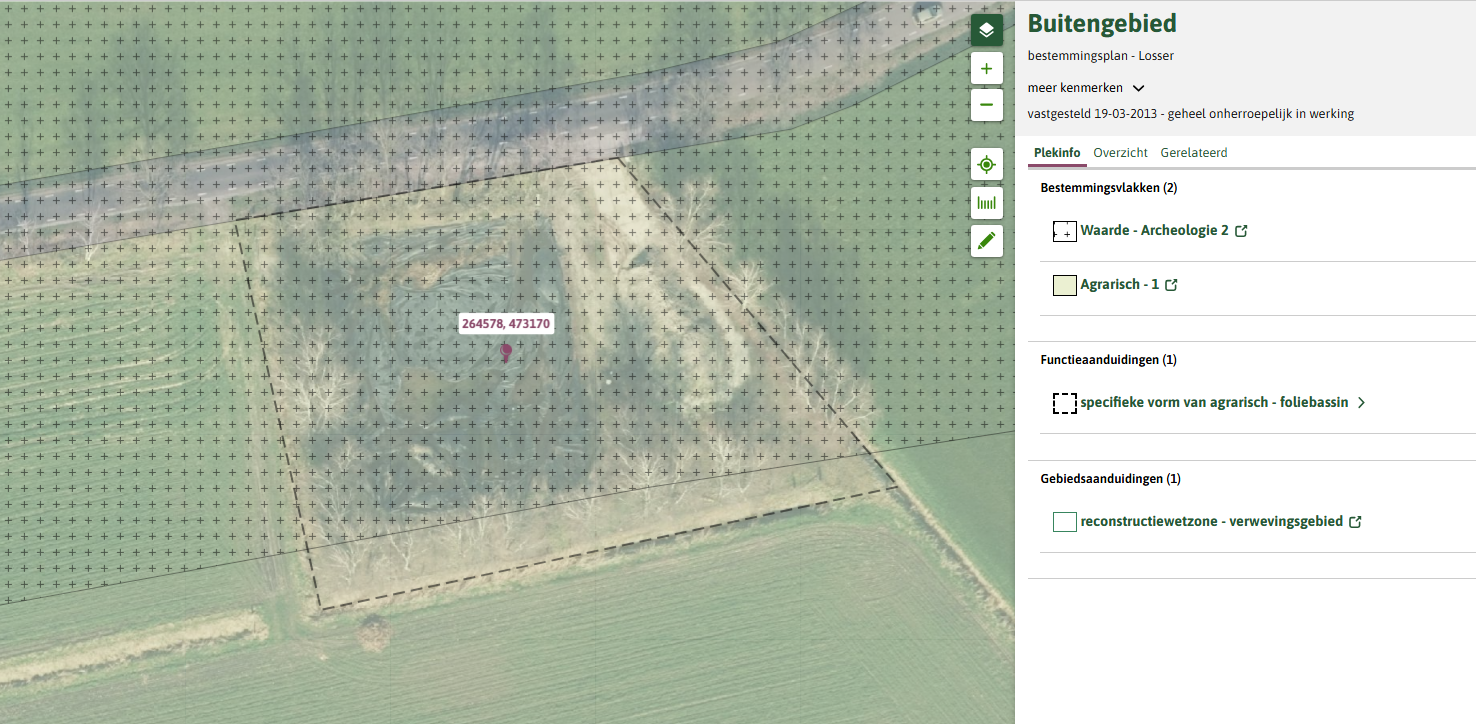This screenshot has height=724, width=1476.
Task: Activate the measuring ruler tool
Action: pyautogui.click(x=987, y=203)
